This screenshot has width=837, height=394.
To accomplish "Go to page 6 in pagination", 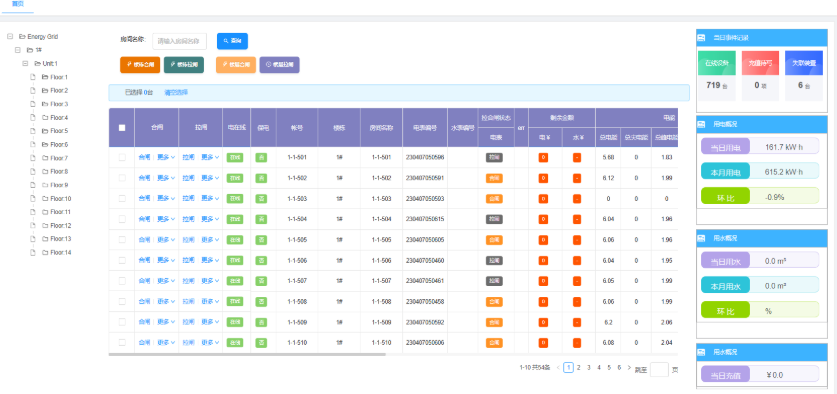I will tap(619, 368).
